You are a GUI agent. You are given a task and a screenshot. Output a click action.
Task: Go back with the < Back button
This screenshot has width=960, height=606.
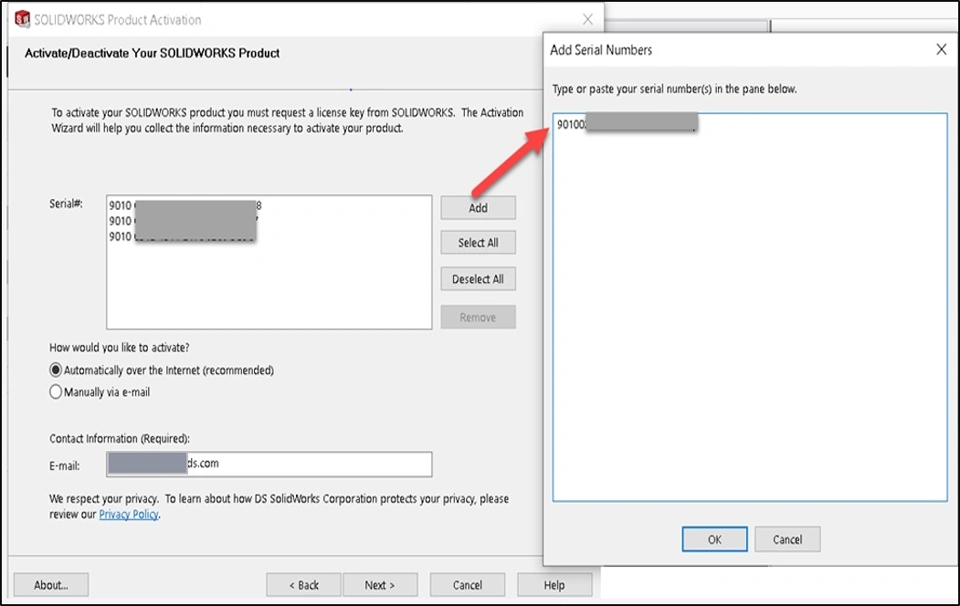point(304,585)
